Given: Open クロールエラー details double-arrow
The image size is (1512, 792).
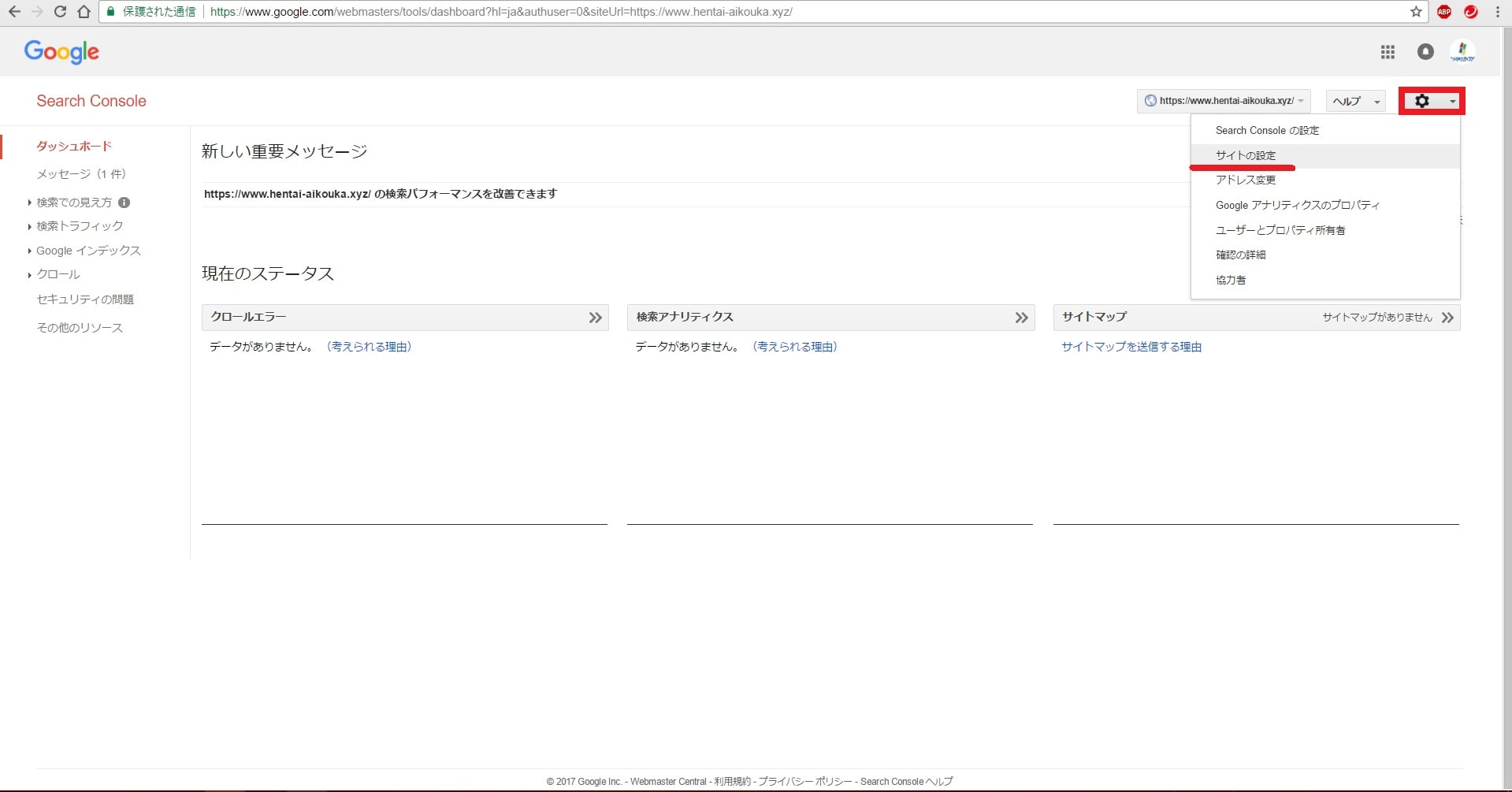Looking at the screenshot, I should [595, 318].
